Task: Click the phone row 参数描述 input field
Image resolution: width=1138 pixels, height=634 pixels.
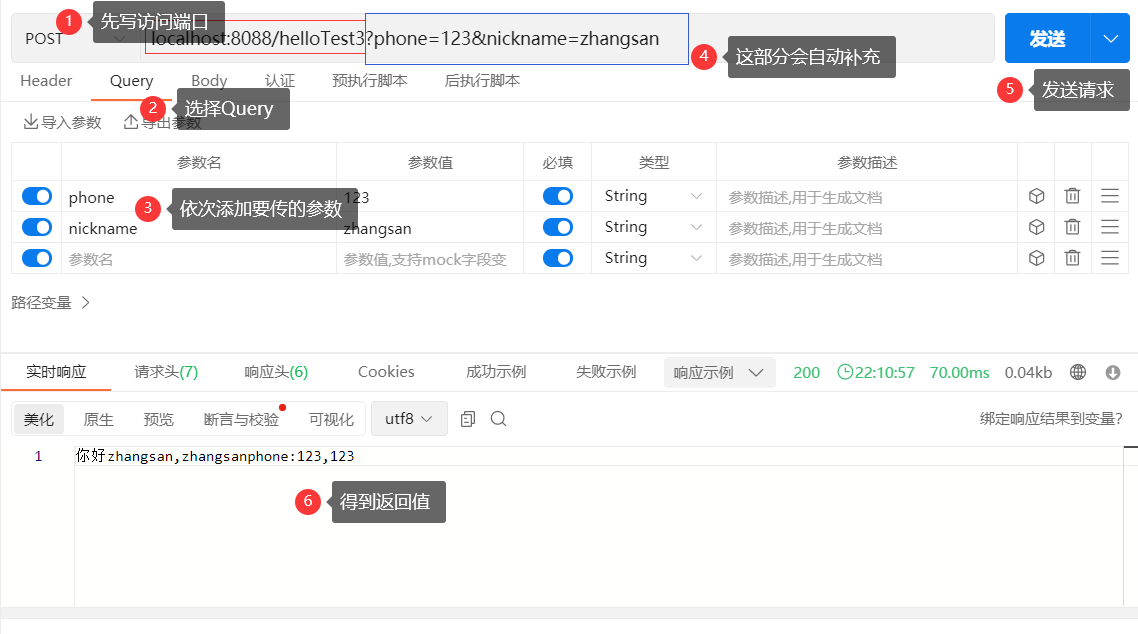Action: point(867,197)
